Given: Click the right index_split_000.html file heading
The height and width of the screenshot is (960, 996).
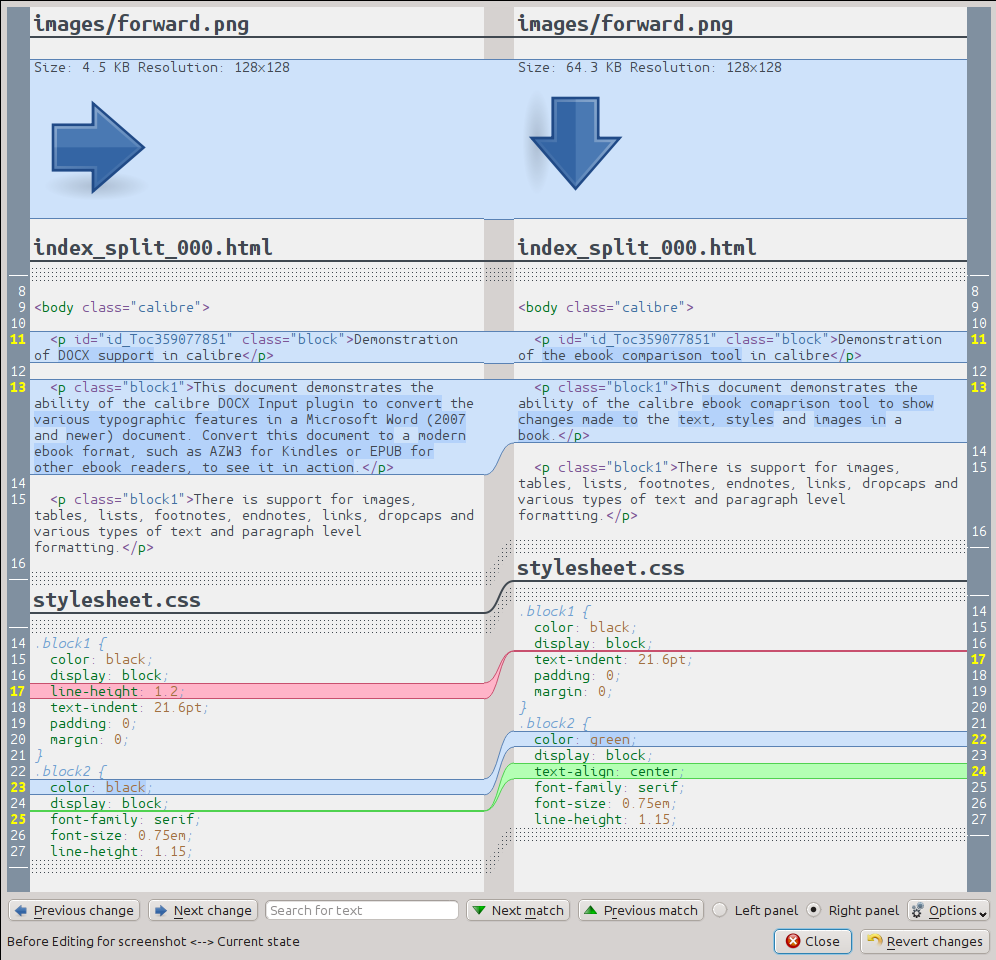Looking at the screenshot, I should click(x=636, y=247).
